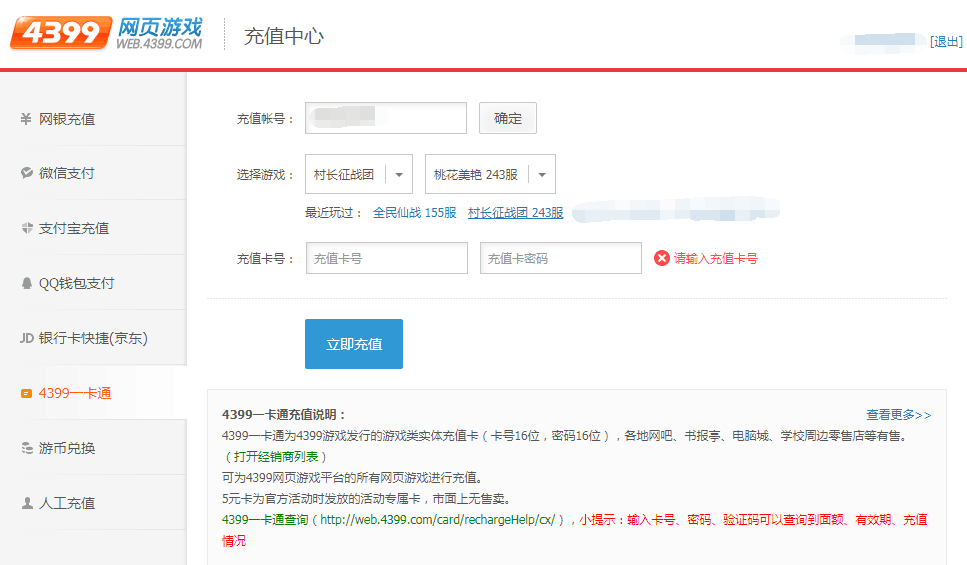Click the 请输入充值卡号 error message

tap(715, 258)
